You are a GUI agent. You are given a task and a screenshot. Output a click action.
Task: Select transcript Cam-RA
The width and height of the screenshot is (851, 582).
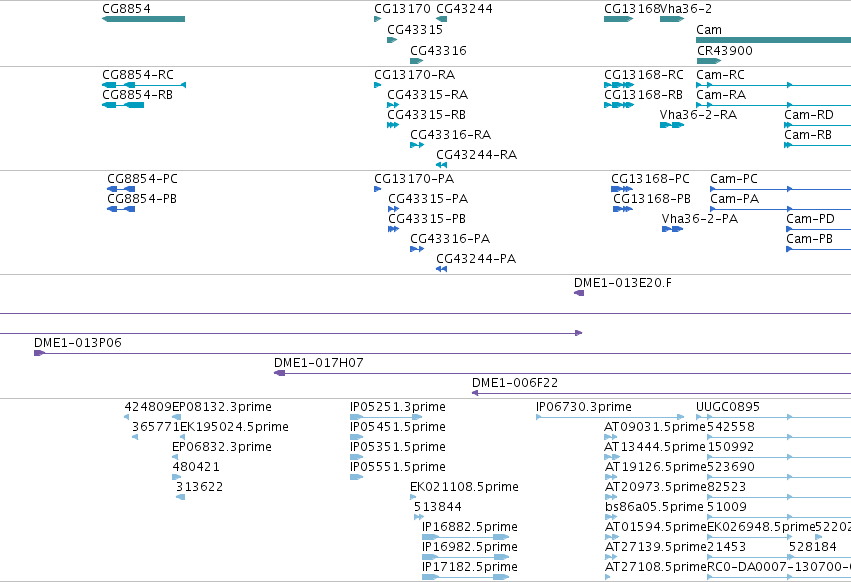(721, 94)
